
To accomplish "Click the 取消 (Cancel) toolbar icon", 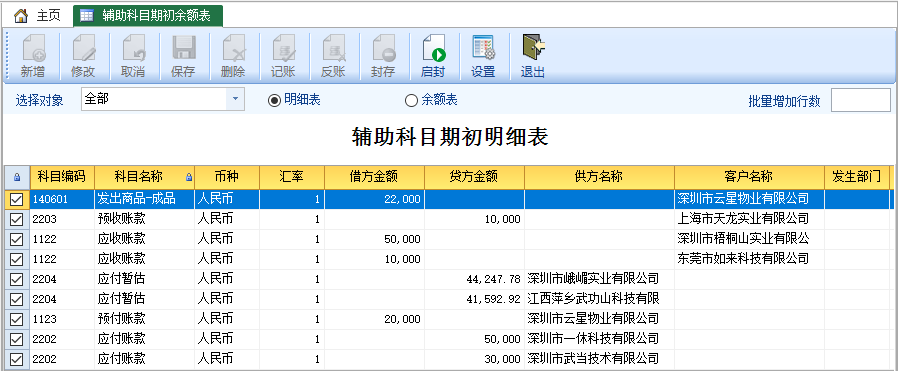I will [133, 48].
